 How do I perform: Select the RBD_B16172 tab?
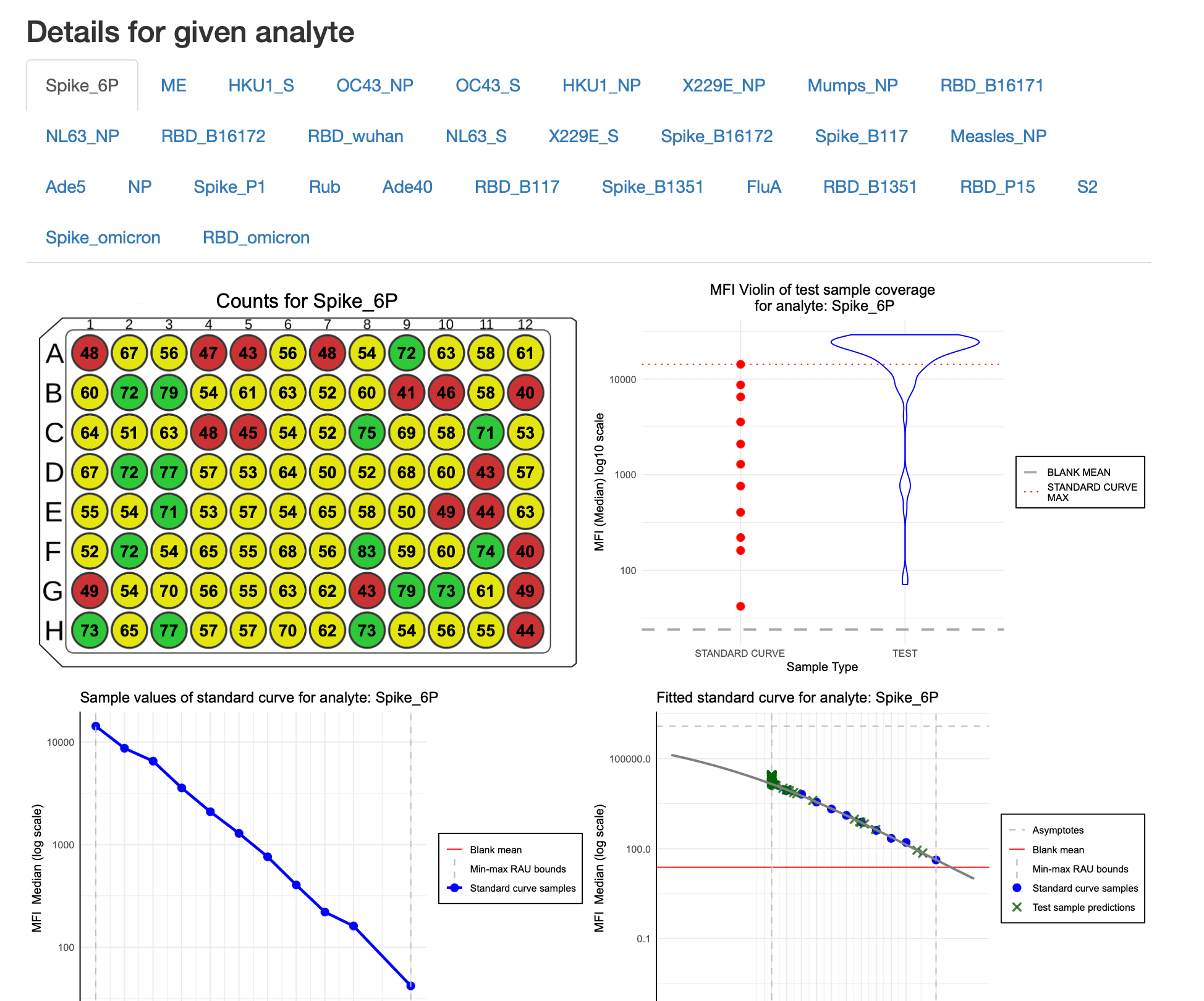[213, 136]
